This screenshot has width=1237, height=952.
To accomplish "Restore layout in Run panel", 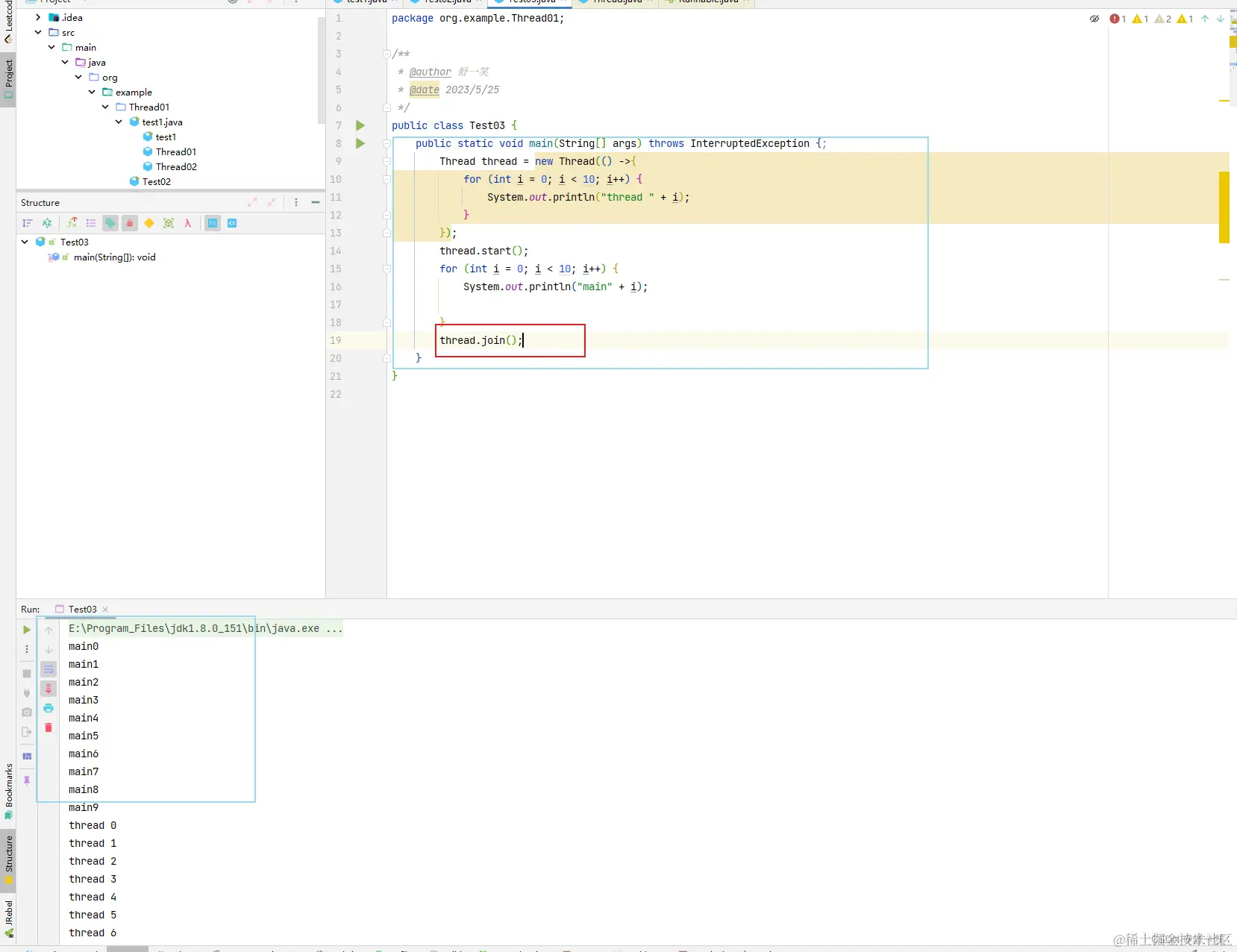I will 27,757.
